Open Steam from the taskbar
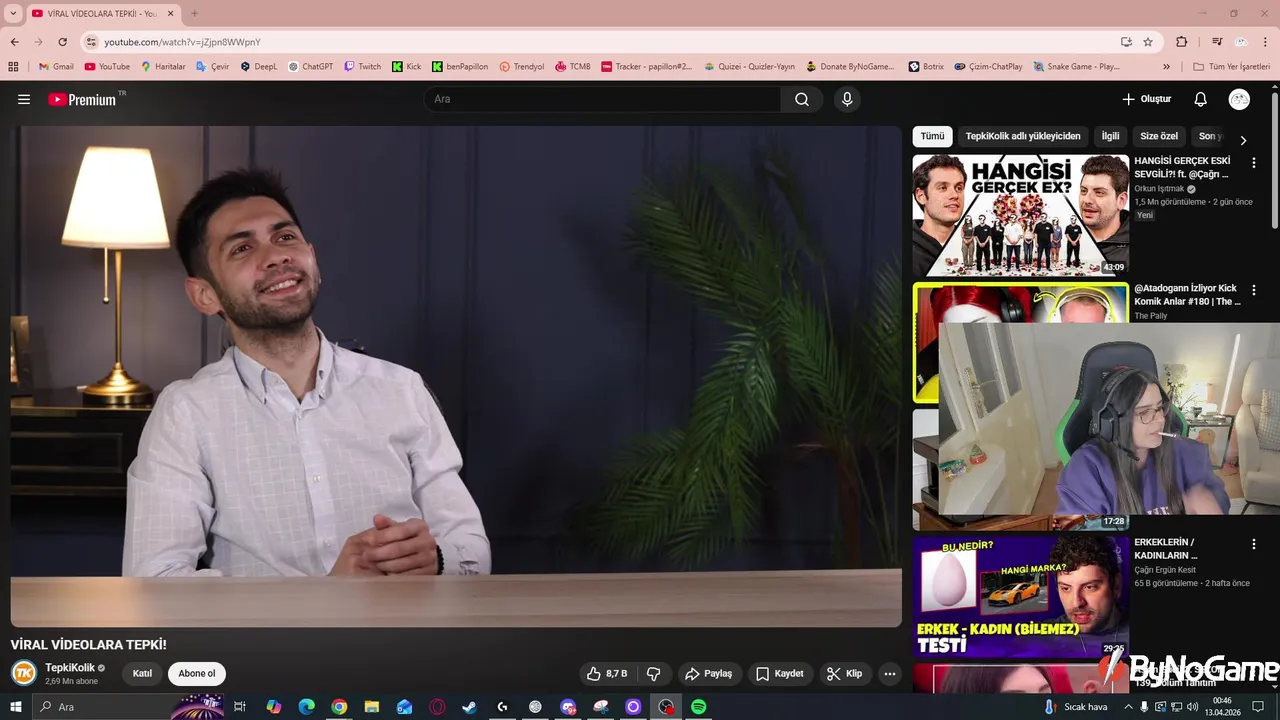This screenshot has width=1280, height=720. coord(469,707)
